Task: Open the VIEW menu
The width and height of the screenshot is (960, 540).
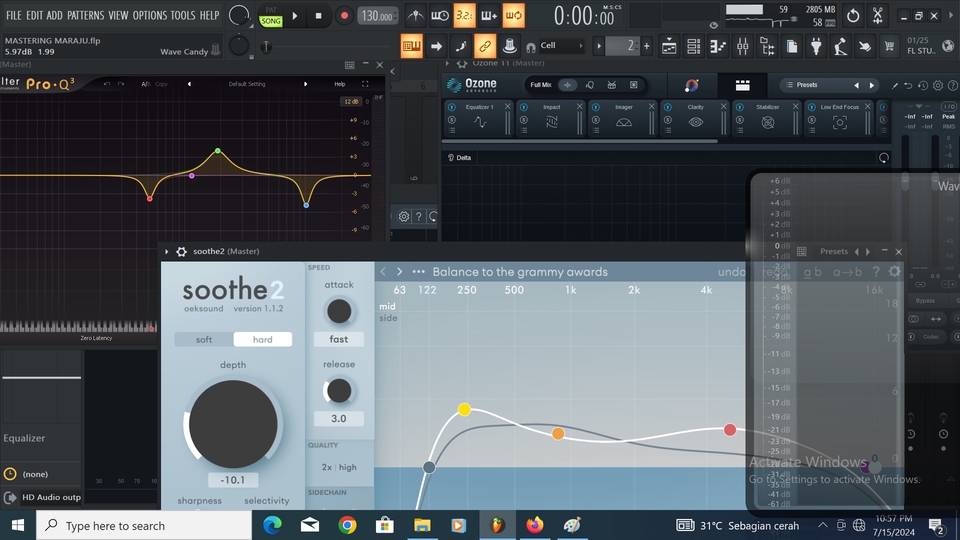Action: point(118,16)
